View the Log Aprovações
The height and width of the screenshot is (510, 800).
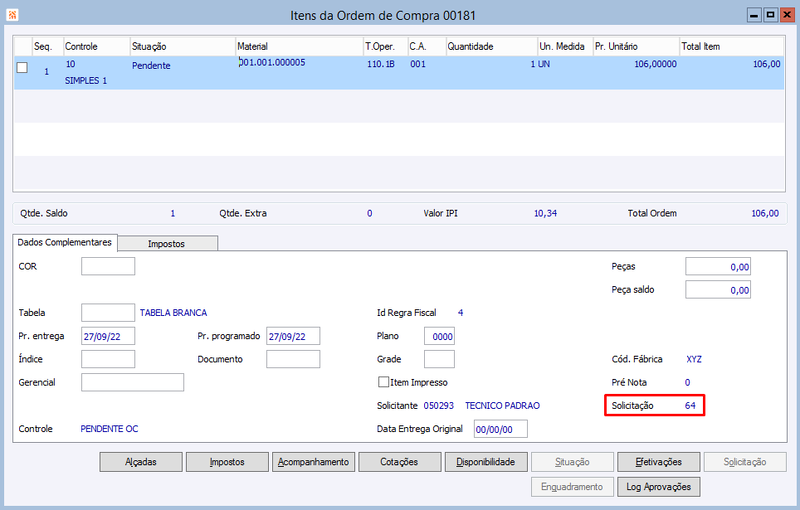[x=659, y=487]
